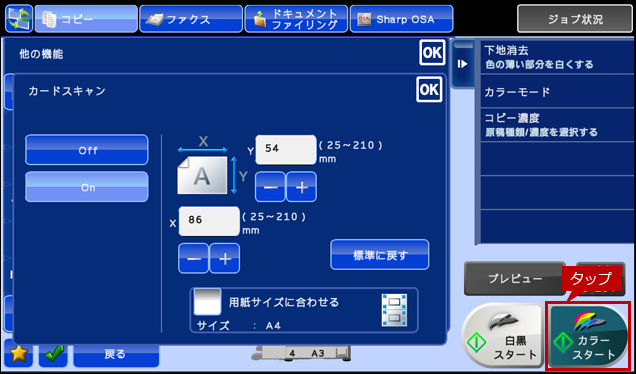The height and width of the screenshot is (374, 636).
Task: Start a color copy with カラースタート
Action: coord(588,336)
